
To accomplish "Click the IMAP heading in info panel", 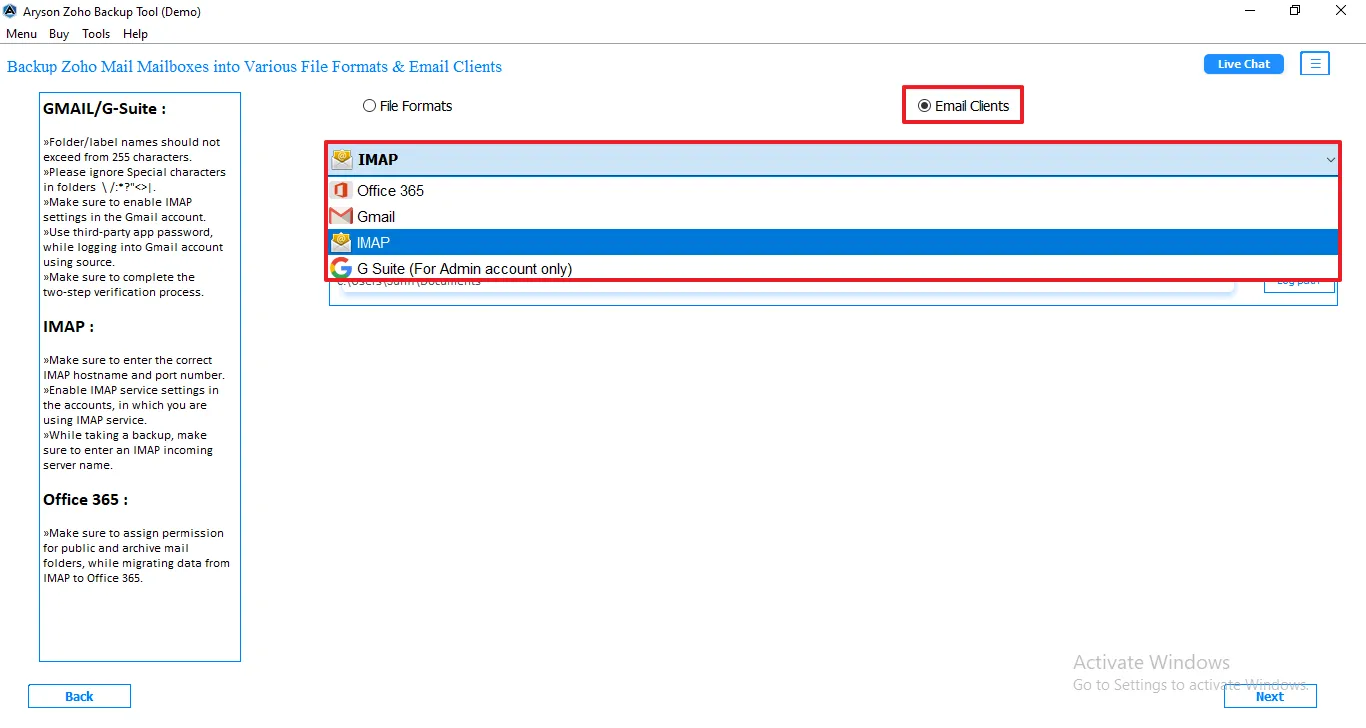I will [x=69, y=326].
